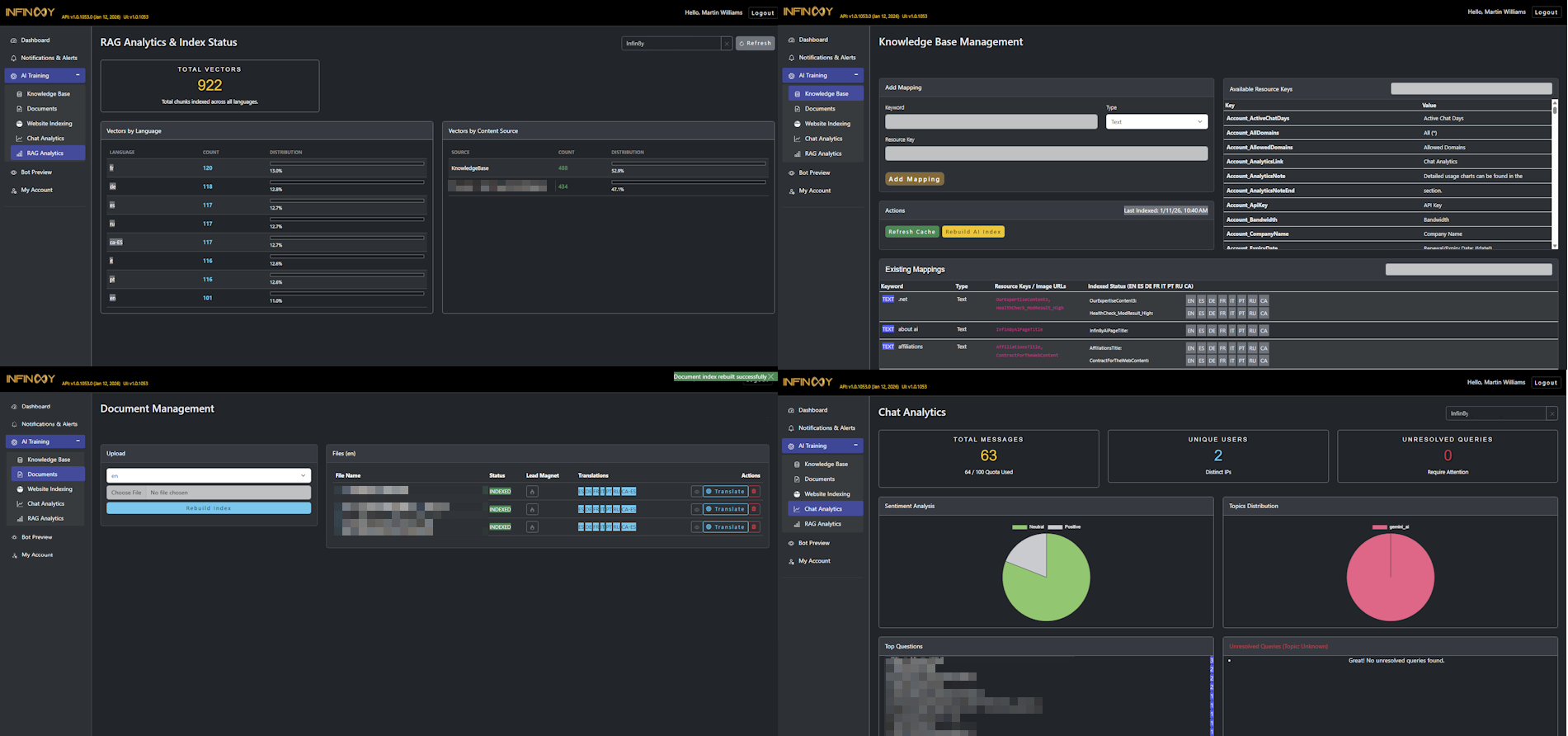The image size is (1568, 736).
Task: Click the Choose File upload control
Action: (209, 493)
